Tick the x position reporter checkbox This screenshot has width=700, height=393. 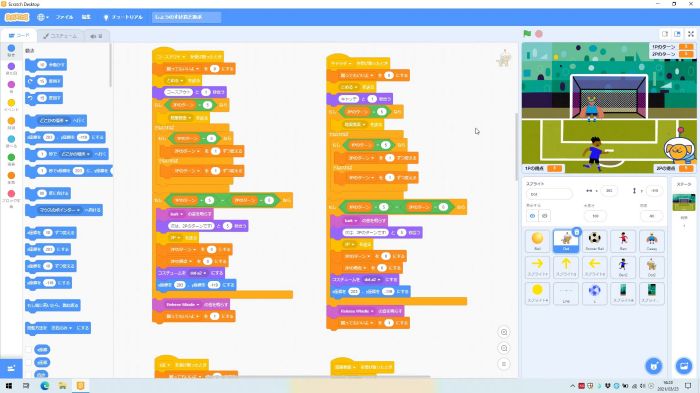[x=29, y=350]
